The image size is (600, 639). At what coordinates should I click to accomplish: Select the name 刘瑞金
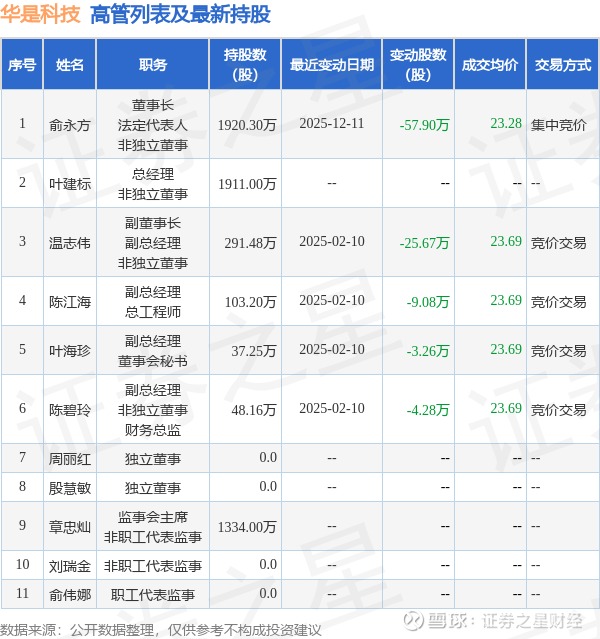pos(70,566)
